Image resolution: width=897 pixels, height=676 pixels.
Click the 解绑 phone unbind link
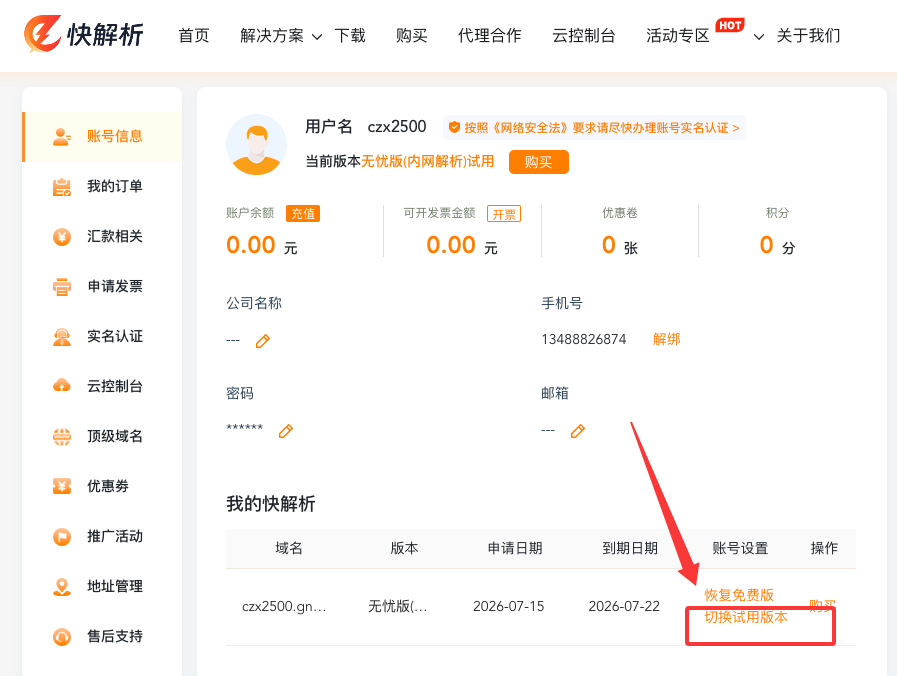click(666, 339)
